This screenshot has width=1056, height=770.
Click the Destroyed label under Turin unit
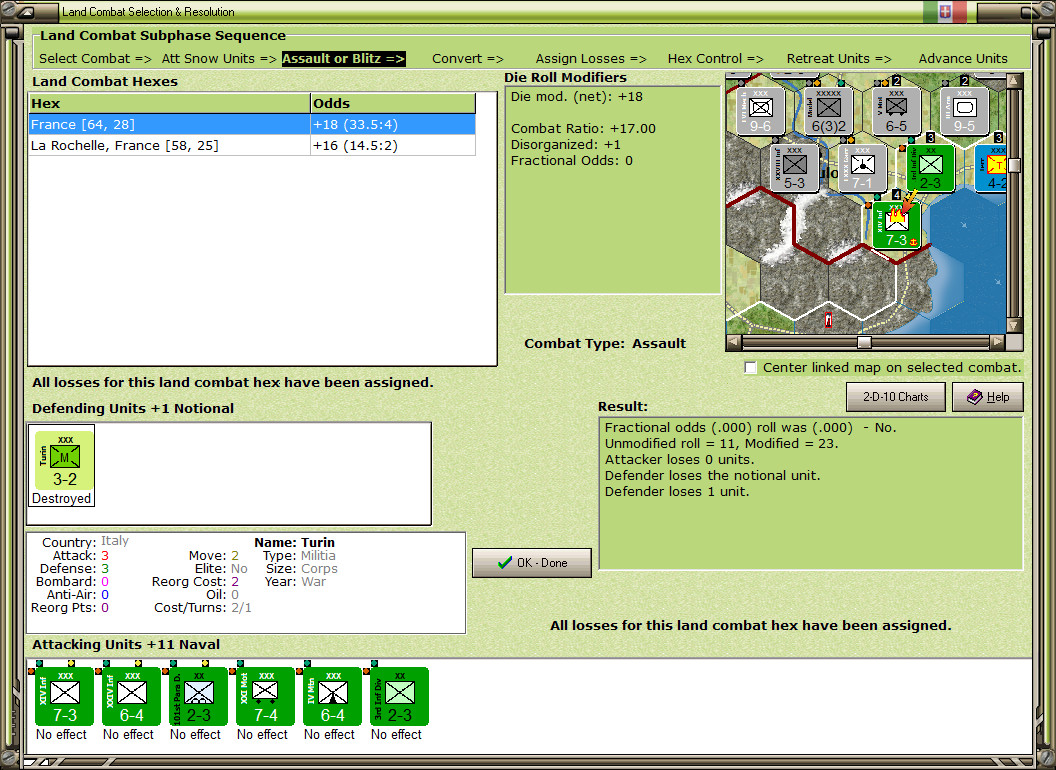point(61,499)
